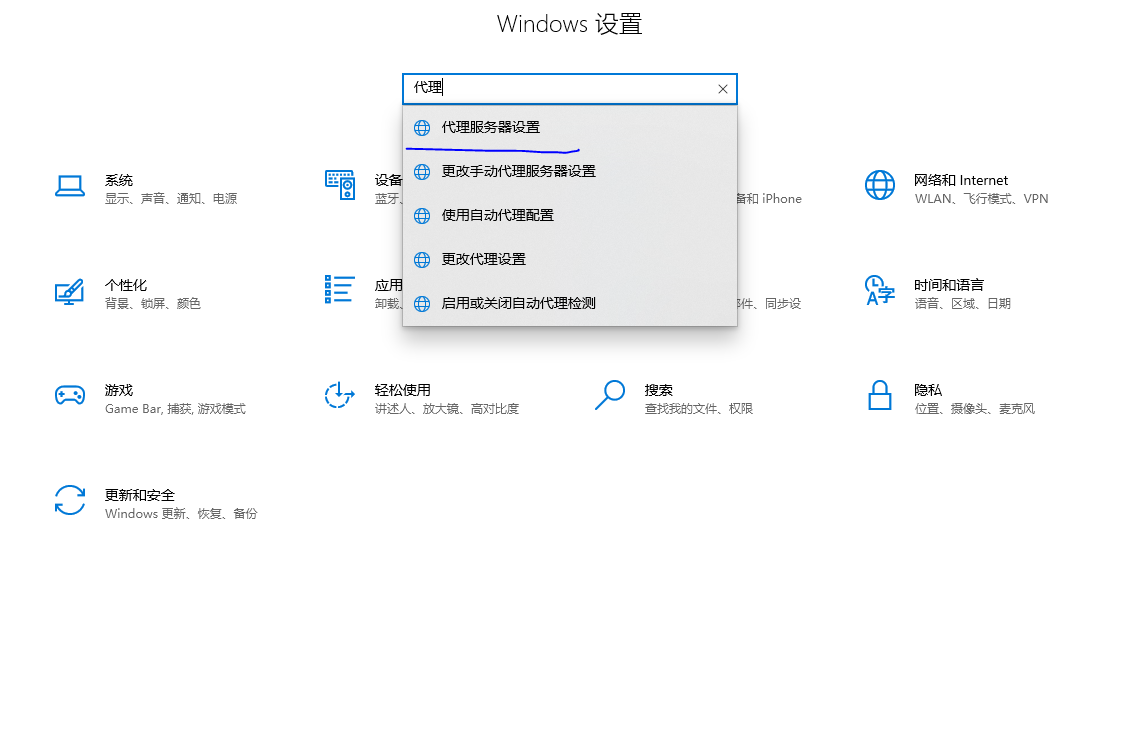Open 网络和 Internet globe icon

point(879,185)
